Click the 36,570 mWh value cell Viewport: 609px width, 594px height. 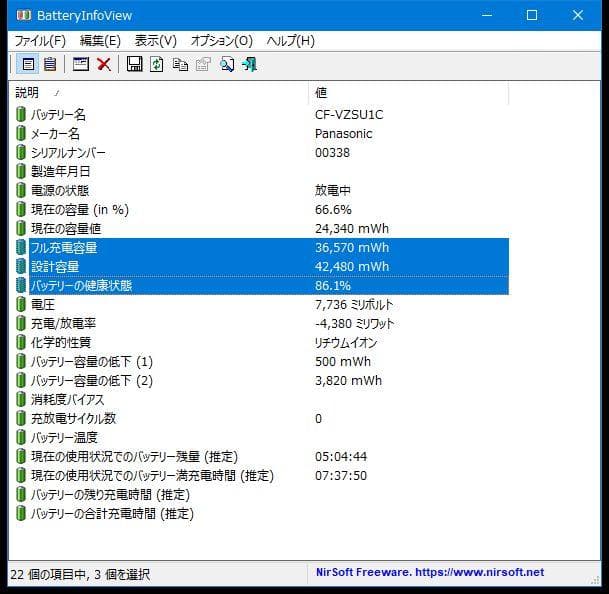[x=351, y=247]
